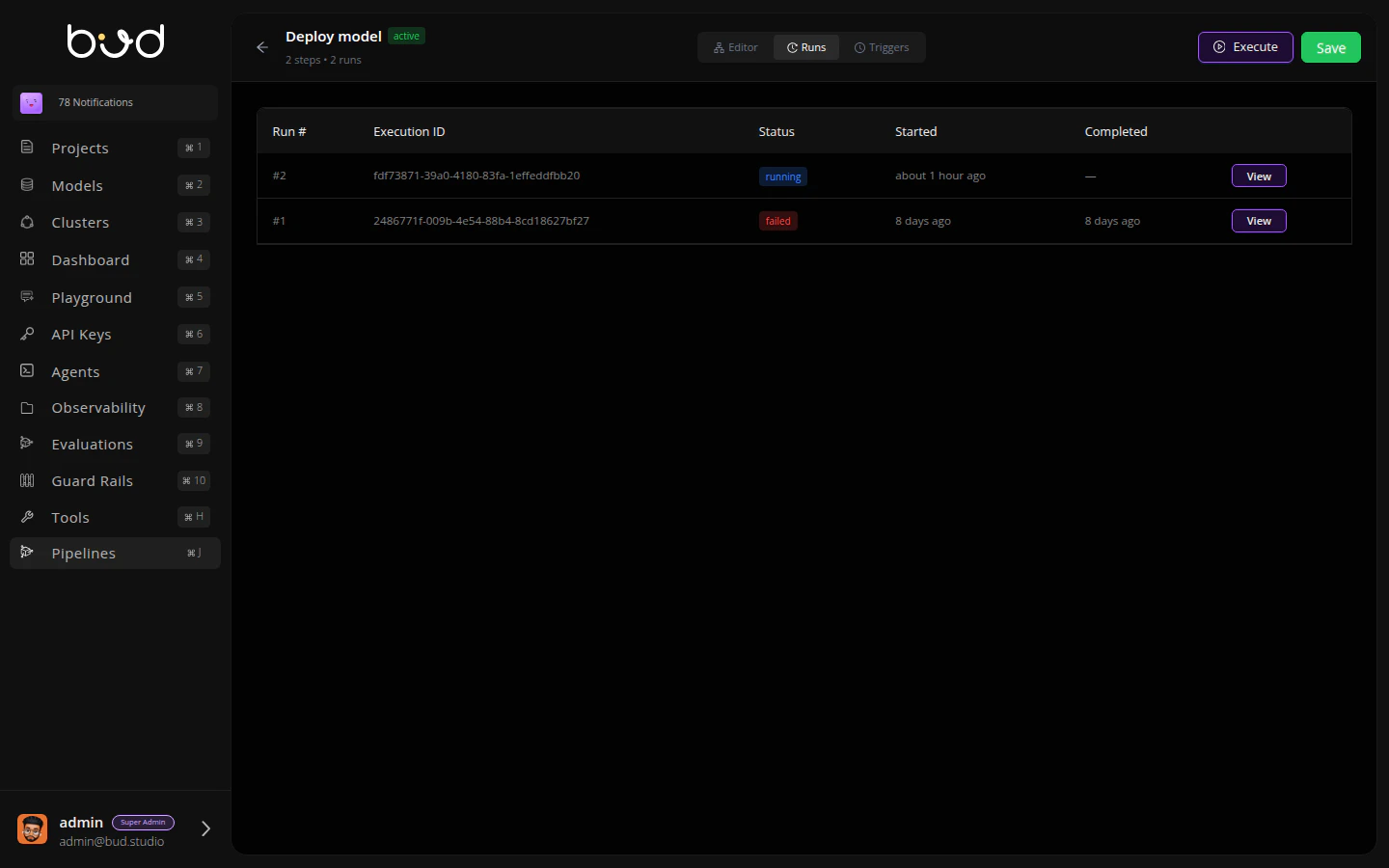Click 'about 1 hour ago' started cell
Image resolution: width=1389 pixels, height=868 pixels.
tap(940, 176)
